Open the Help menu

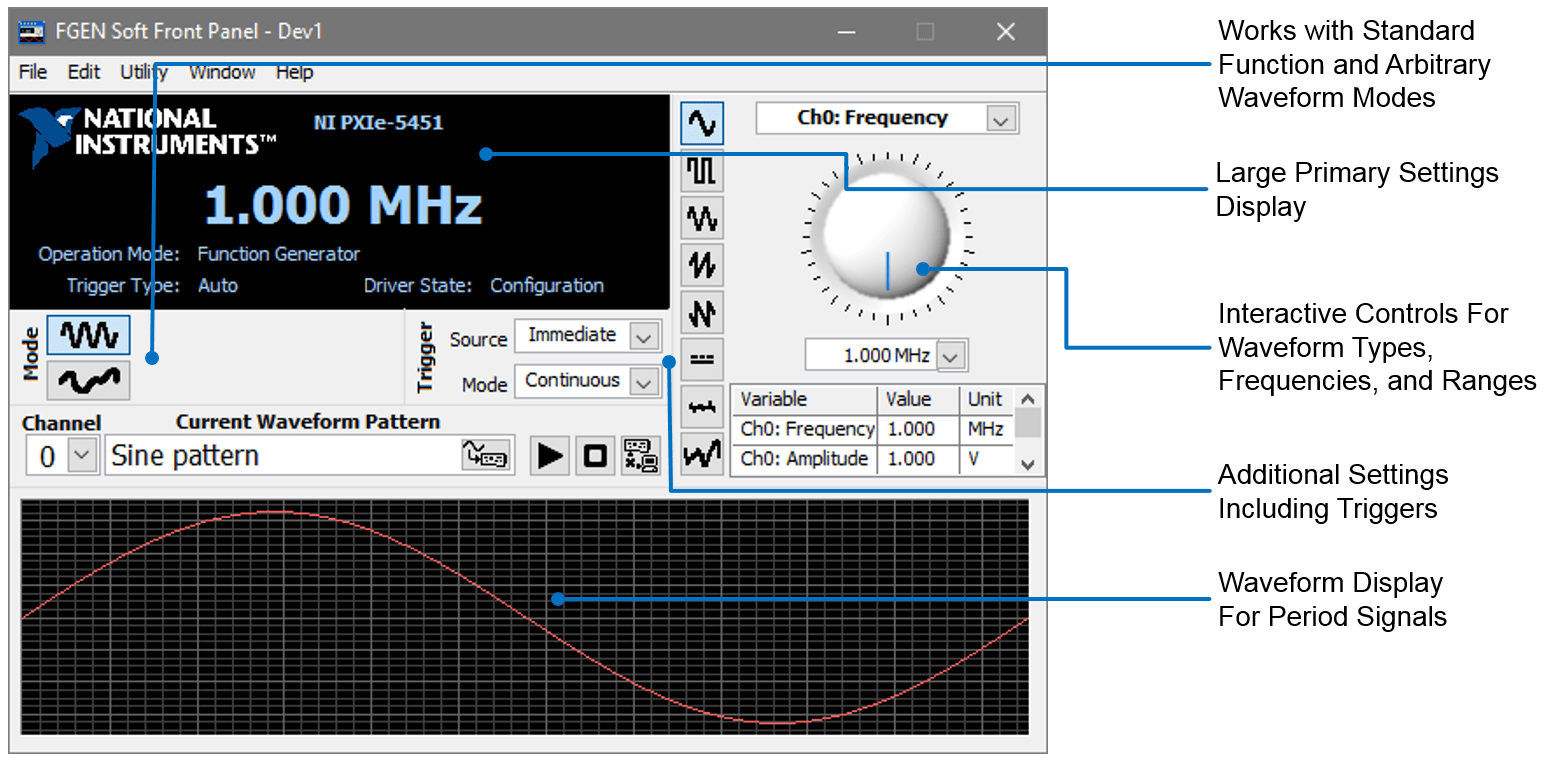coord(295,72)
